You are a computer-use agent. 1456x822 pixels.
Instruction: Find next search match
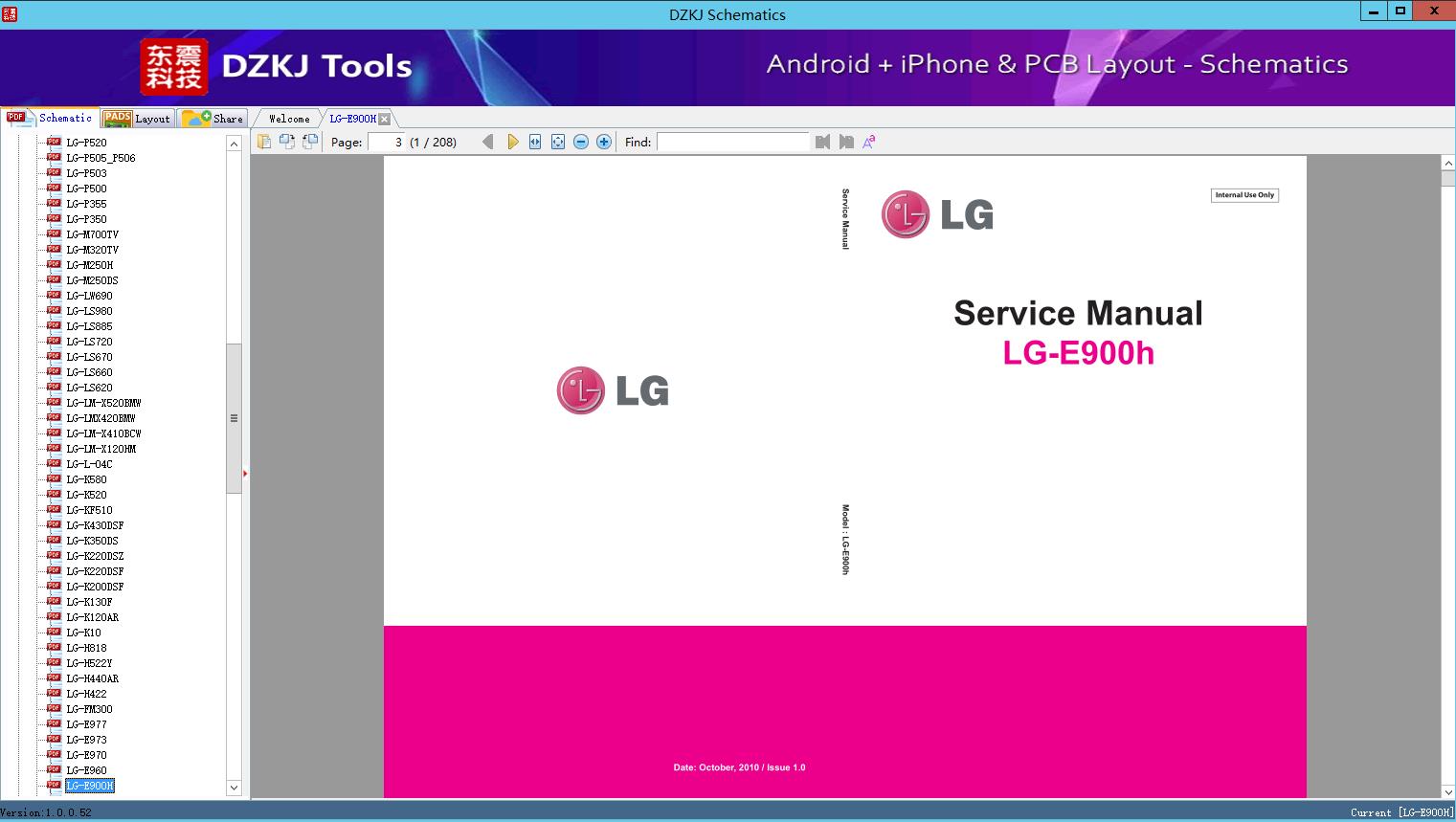[846, 142]
